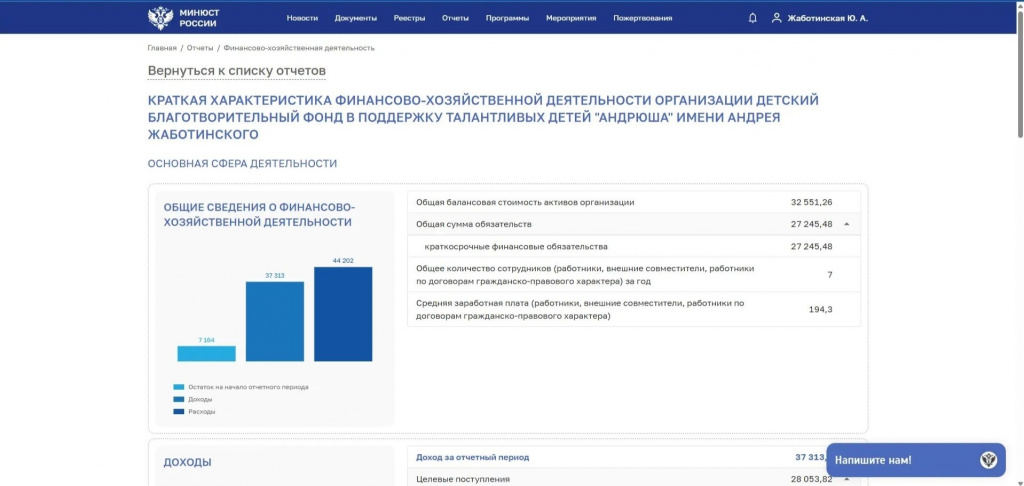Click the Доход за отчетный период row
Image resolution: width=1024 pixels, height=486 pixels.
click(x=633, y=457)
